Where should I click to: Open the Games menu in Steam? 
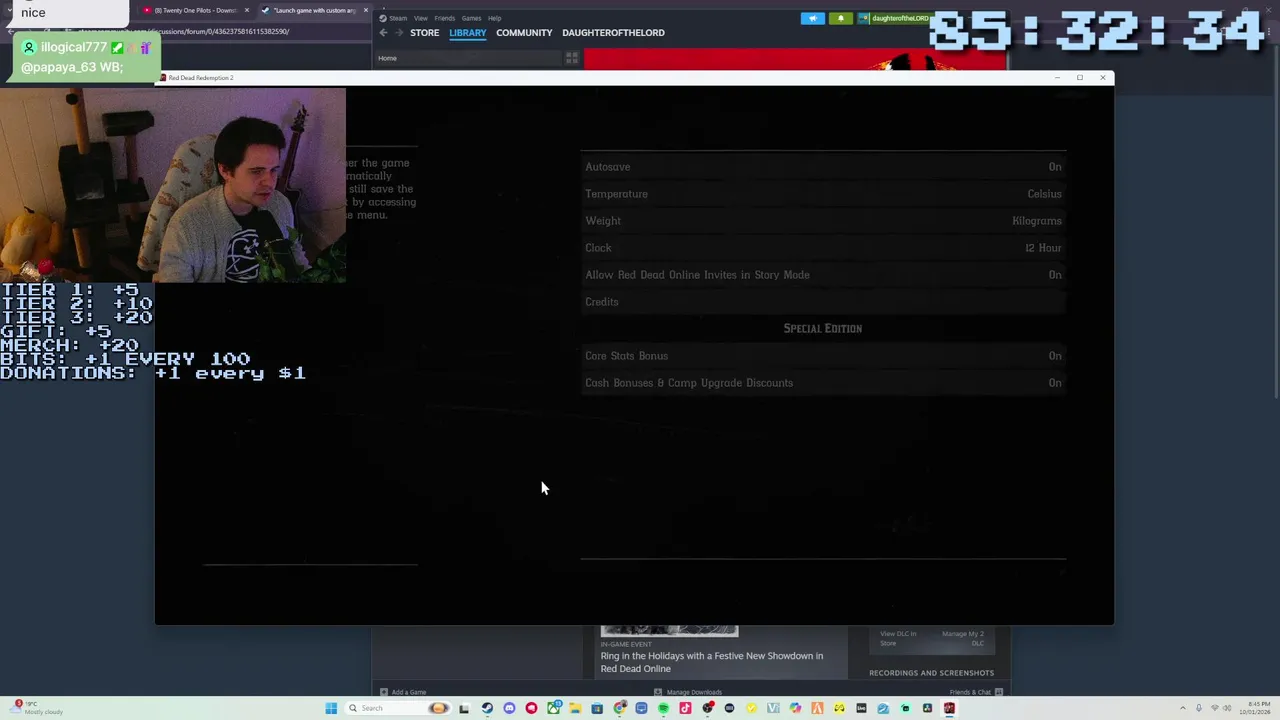pos(471,18)
